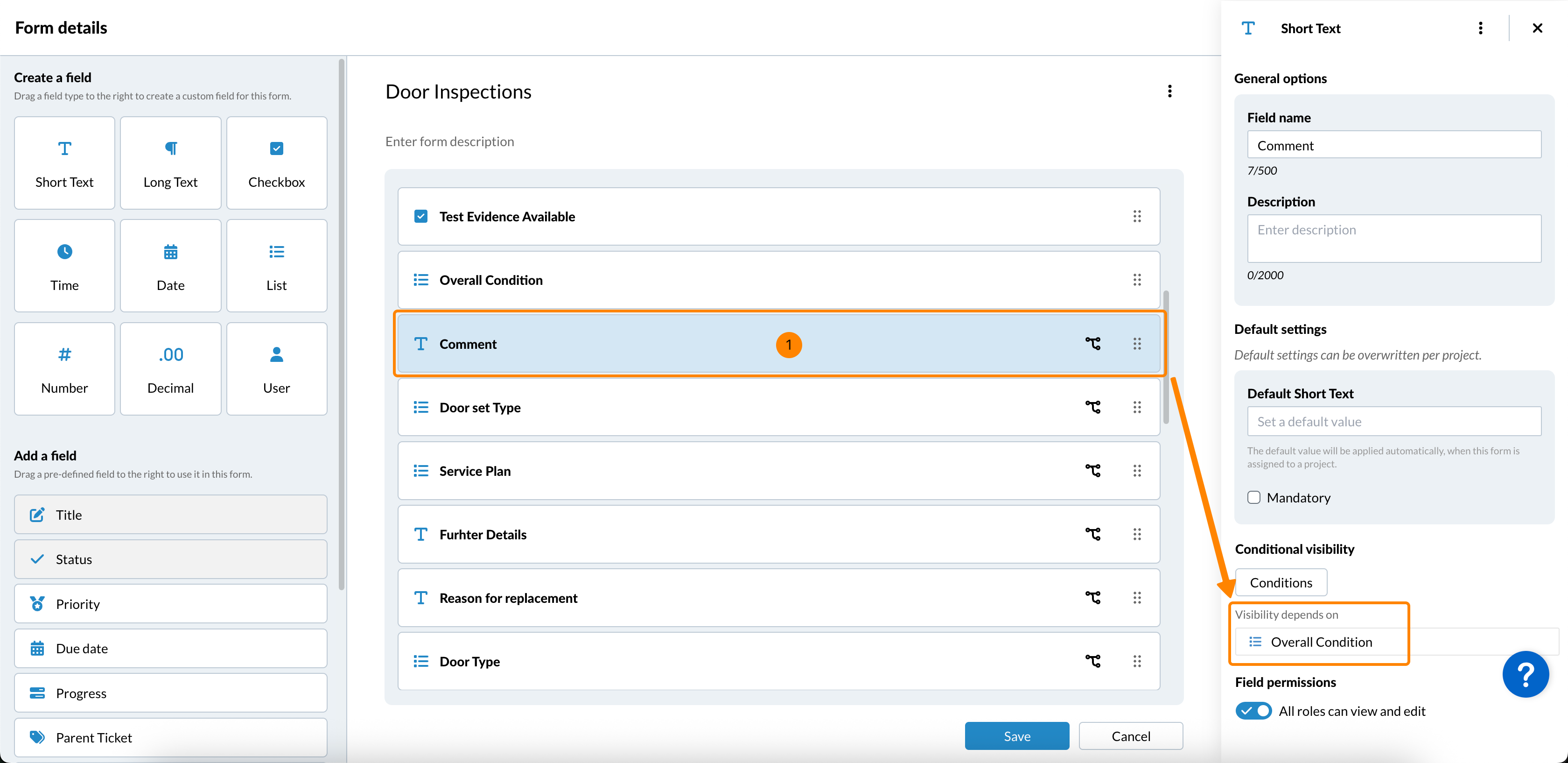This screenshot has height=763, width=1568.
Task: Select the Due date pre-defined field
Action: coord(170,649)
